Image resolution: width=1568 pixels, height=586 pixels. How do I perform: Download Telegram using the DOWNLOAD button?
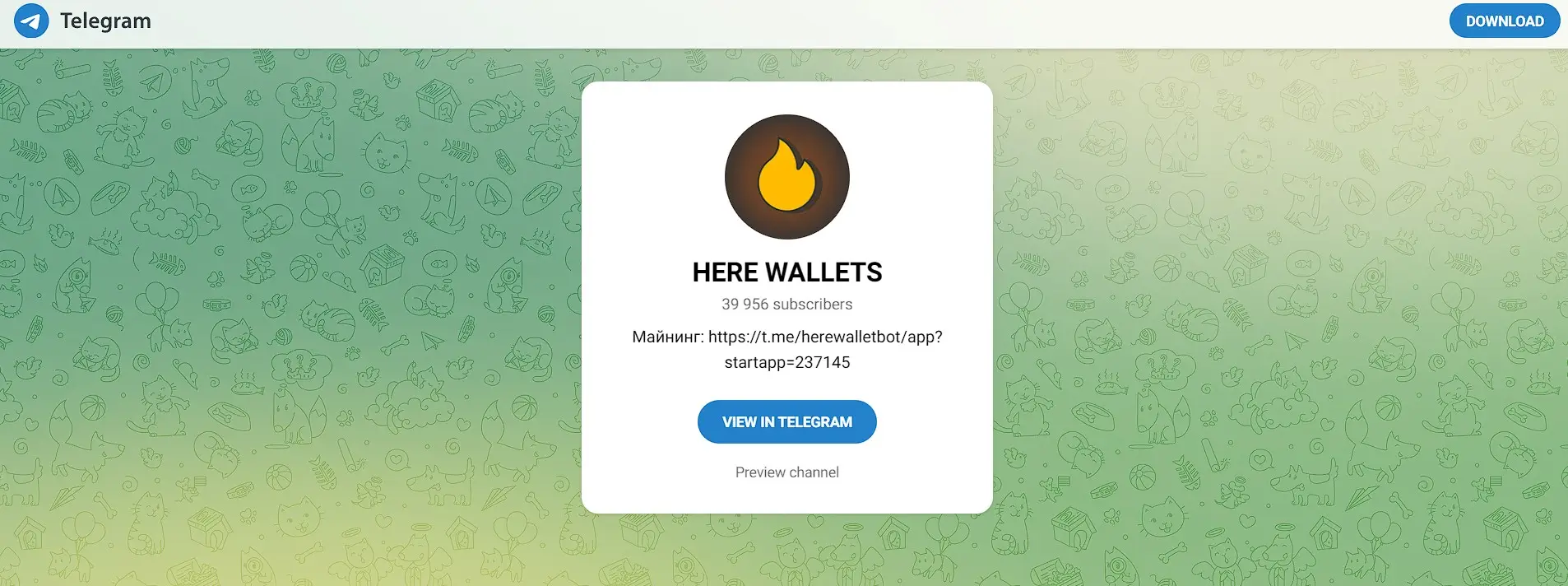[1504, 21]
